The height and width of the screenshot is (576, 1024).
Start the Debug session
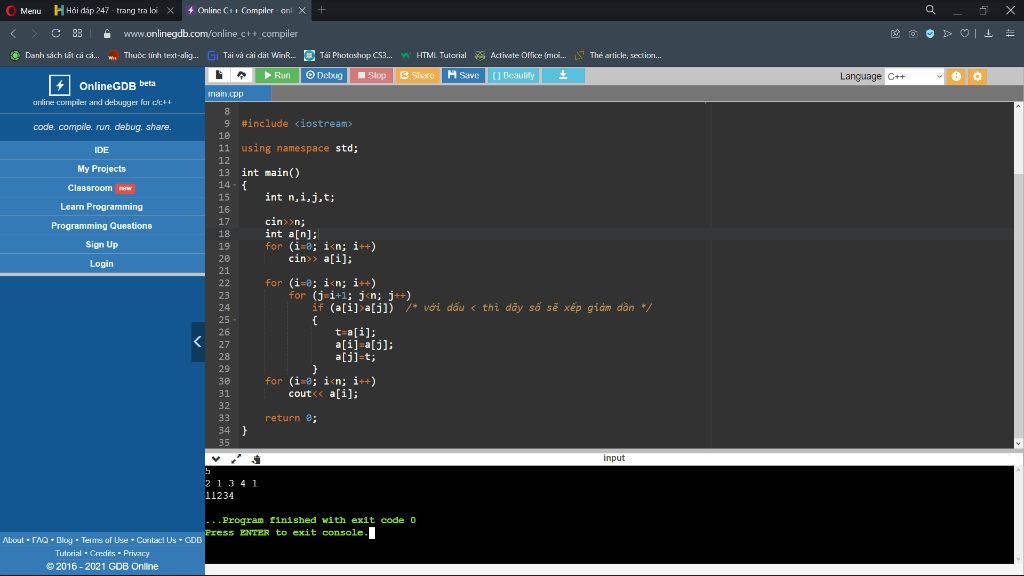tap(324, 75)
